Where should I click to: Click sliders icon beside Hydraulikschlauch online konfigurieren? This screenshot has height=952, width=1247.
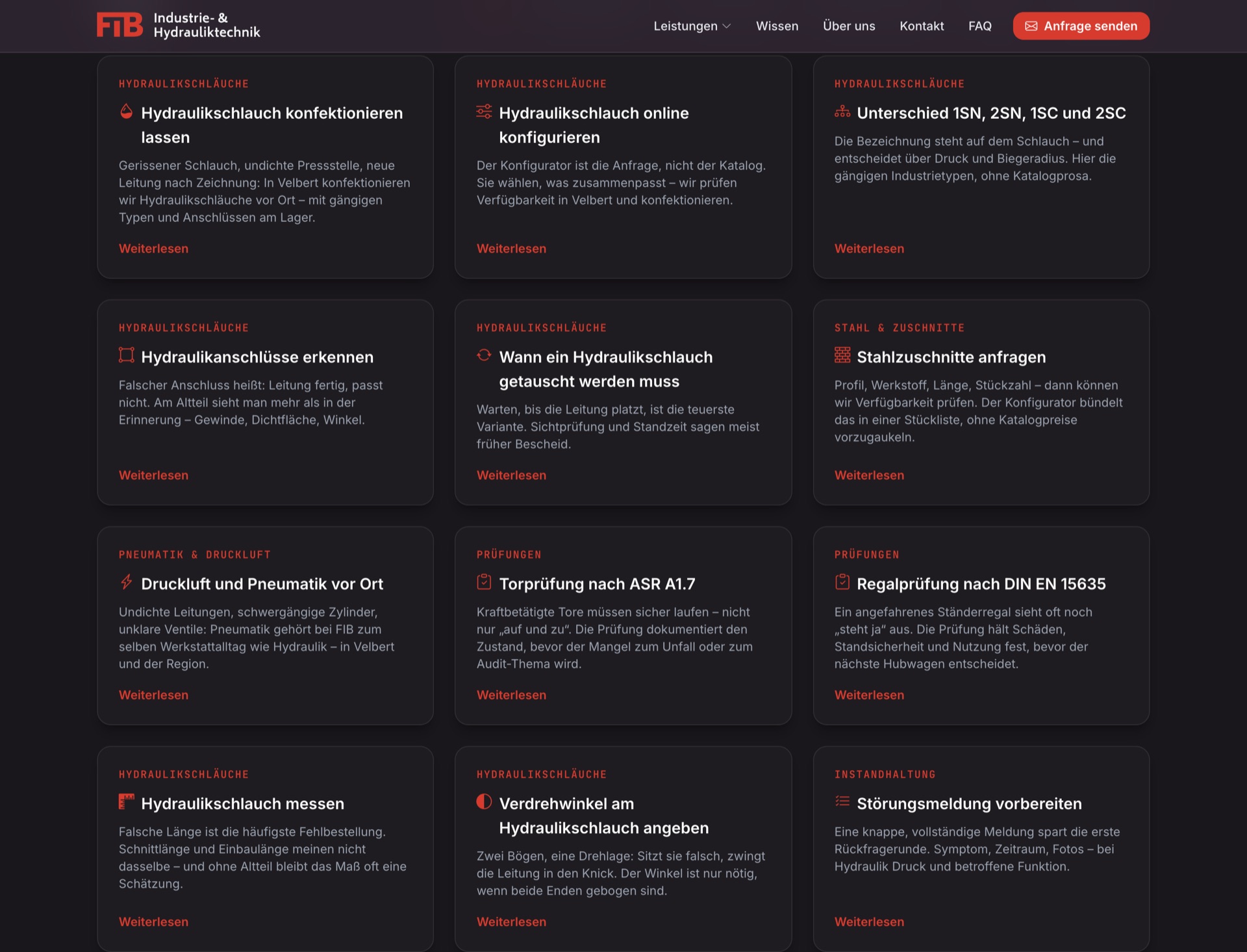pyautogui.click(x=484, y=112)
